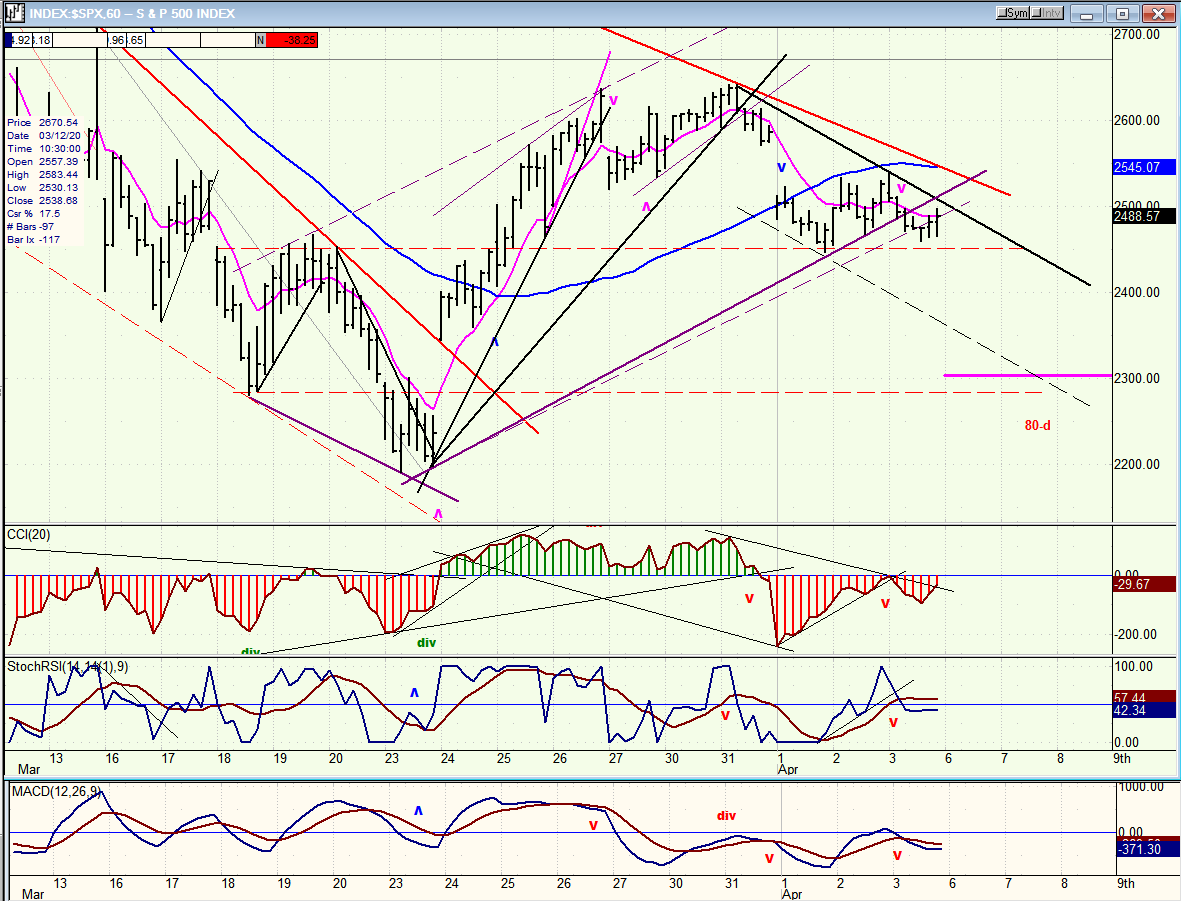Screen dimensions: 1181x901
Task: Select the red -38.25 net change field
Action: point(291,40)
